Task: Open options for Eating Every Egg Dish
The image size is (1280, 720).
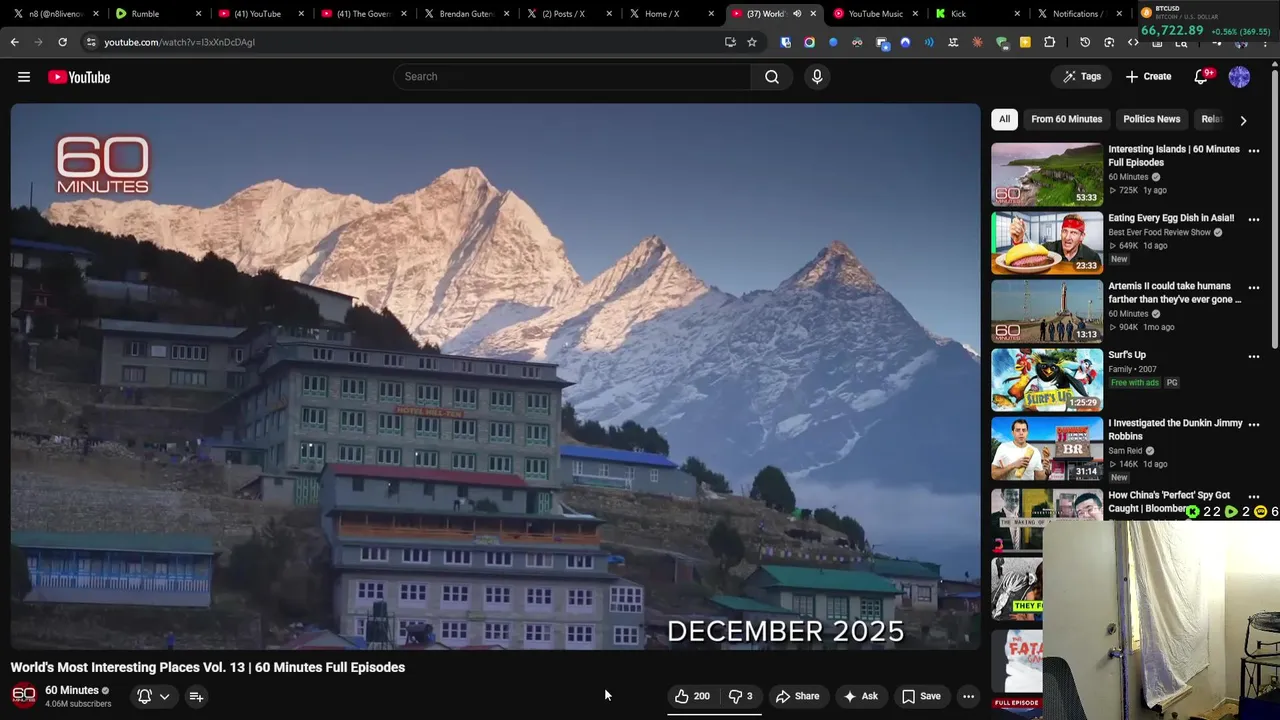Action: click(x=1254, y=219)
